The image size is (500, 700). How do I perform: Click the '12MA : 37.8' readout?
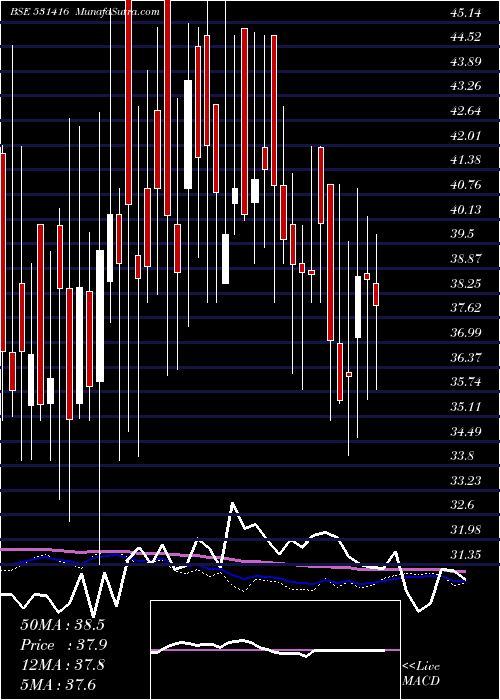pyautogui.click(x=63, y=664)
